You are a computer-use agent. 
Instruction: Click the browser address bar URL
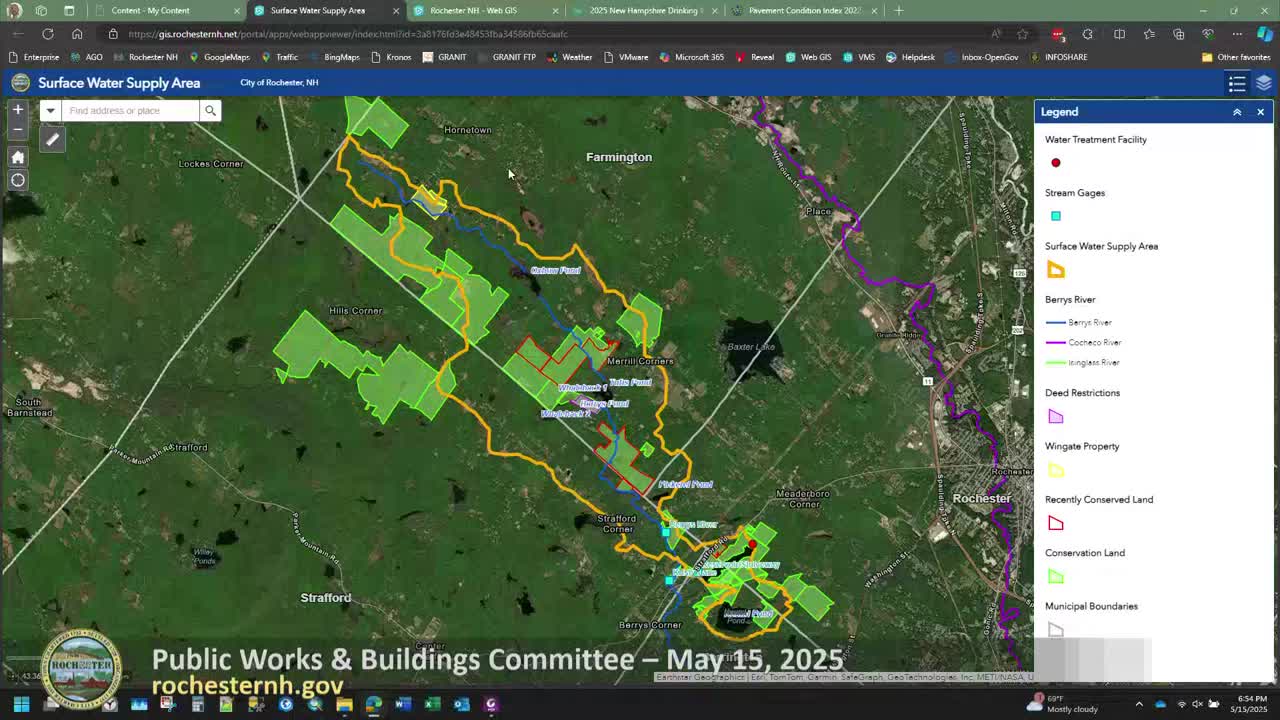348,34
